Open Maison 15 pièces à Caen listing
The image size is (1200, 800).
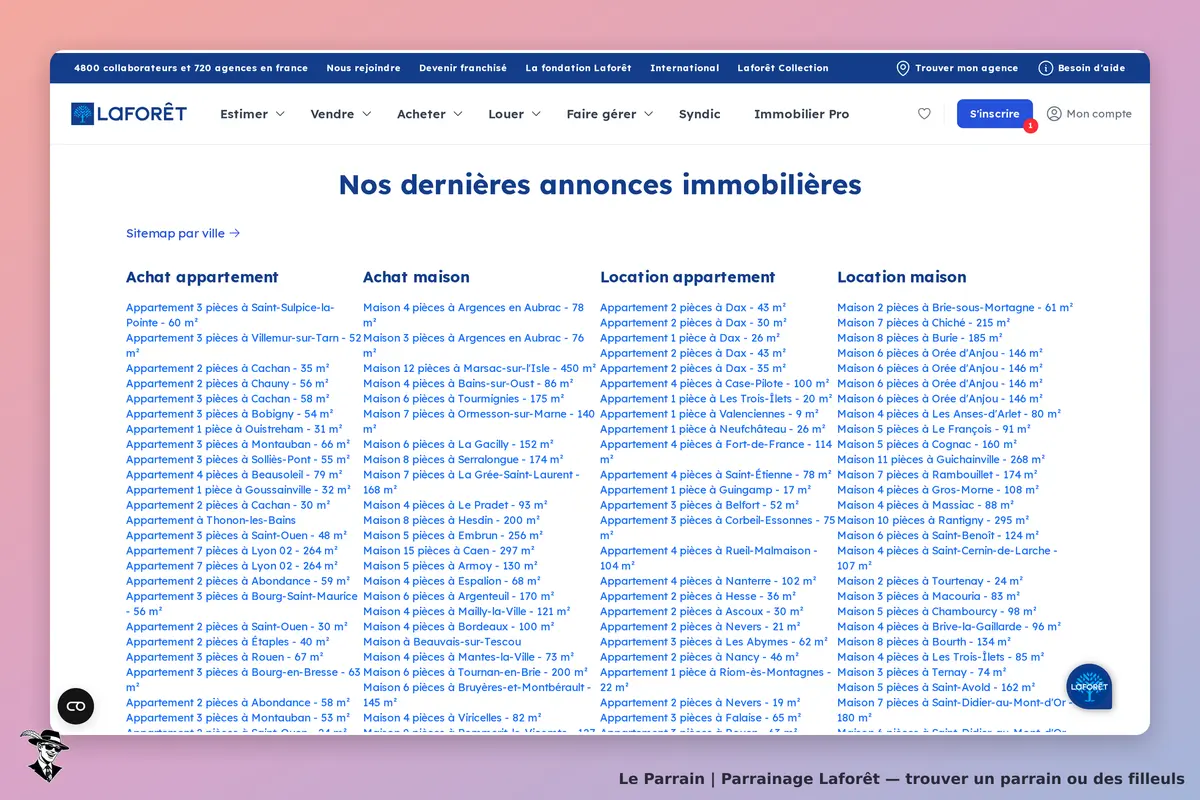tap(449, 551)
